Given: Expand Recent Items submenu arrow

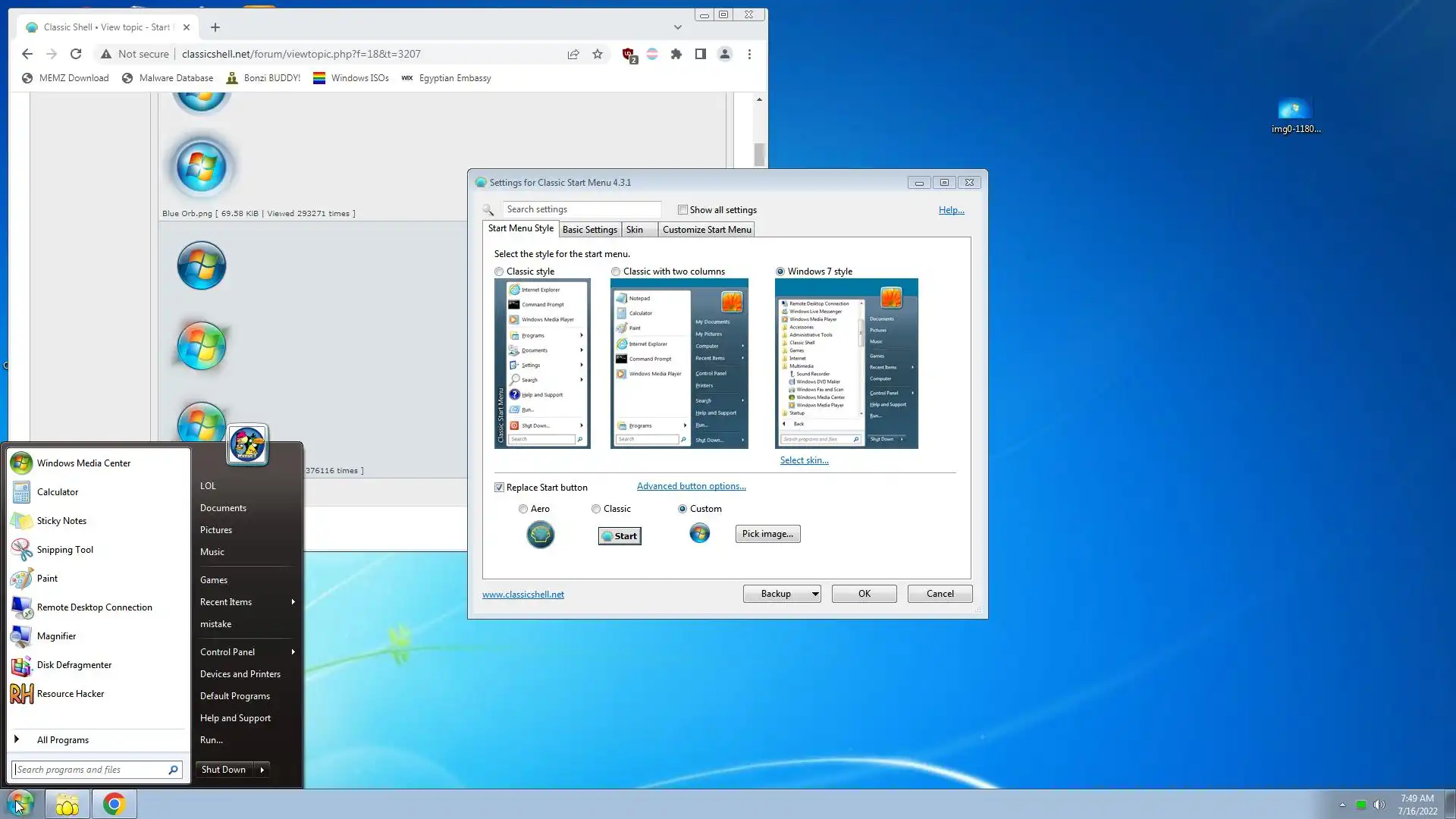Looking at the screenshot, I should [293, 602].
